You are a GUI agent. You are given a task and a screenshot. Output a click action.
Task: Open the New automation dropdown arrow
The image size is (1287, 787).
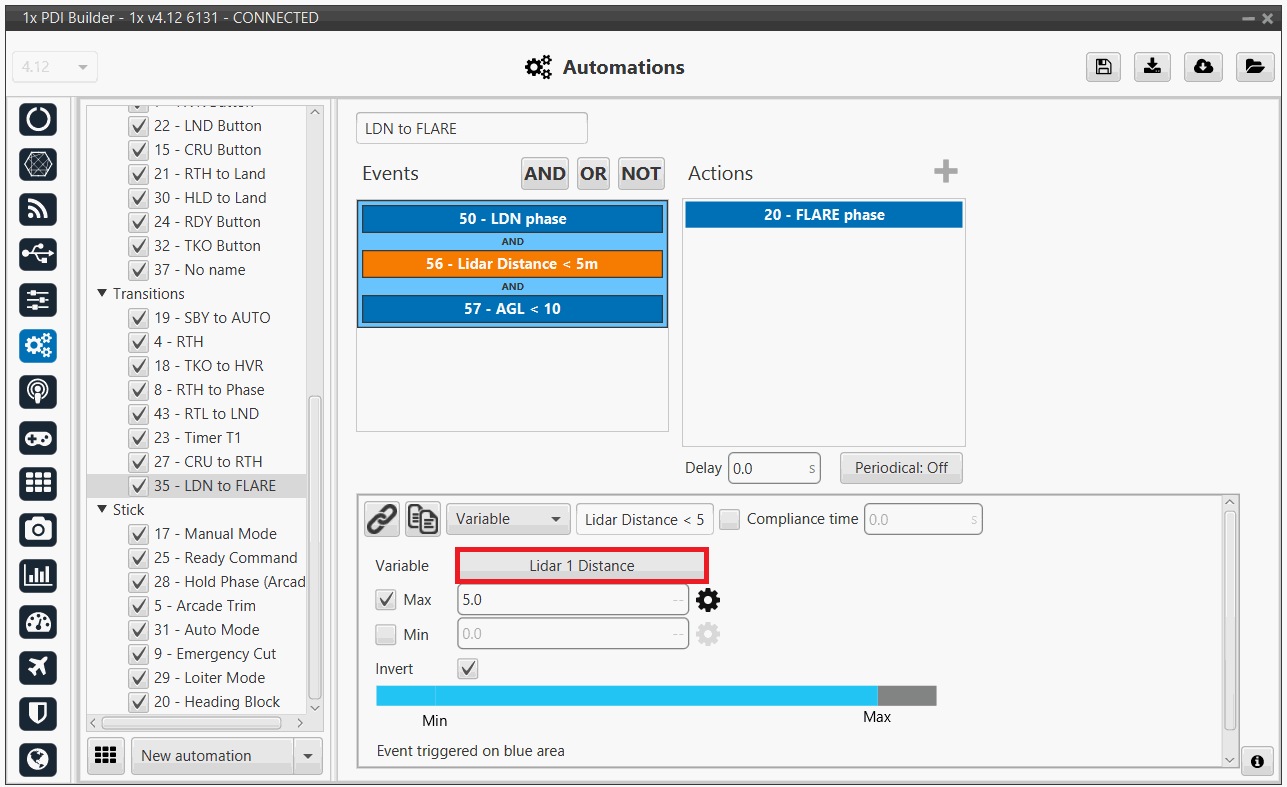coord(308,756)
